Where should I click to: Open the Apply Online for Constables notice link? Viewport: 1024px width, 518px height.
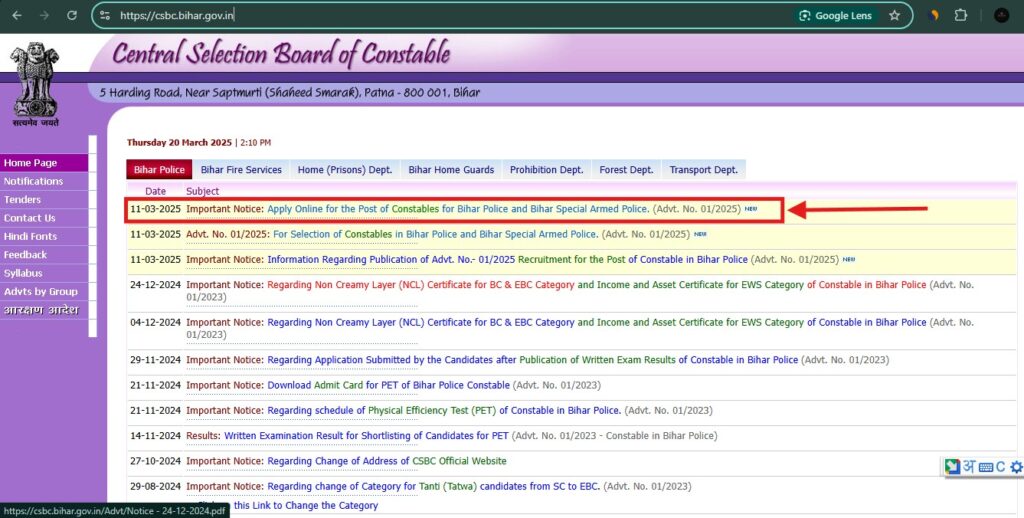click(x=458, y=209)
